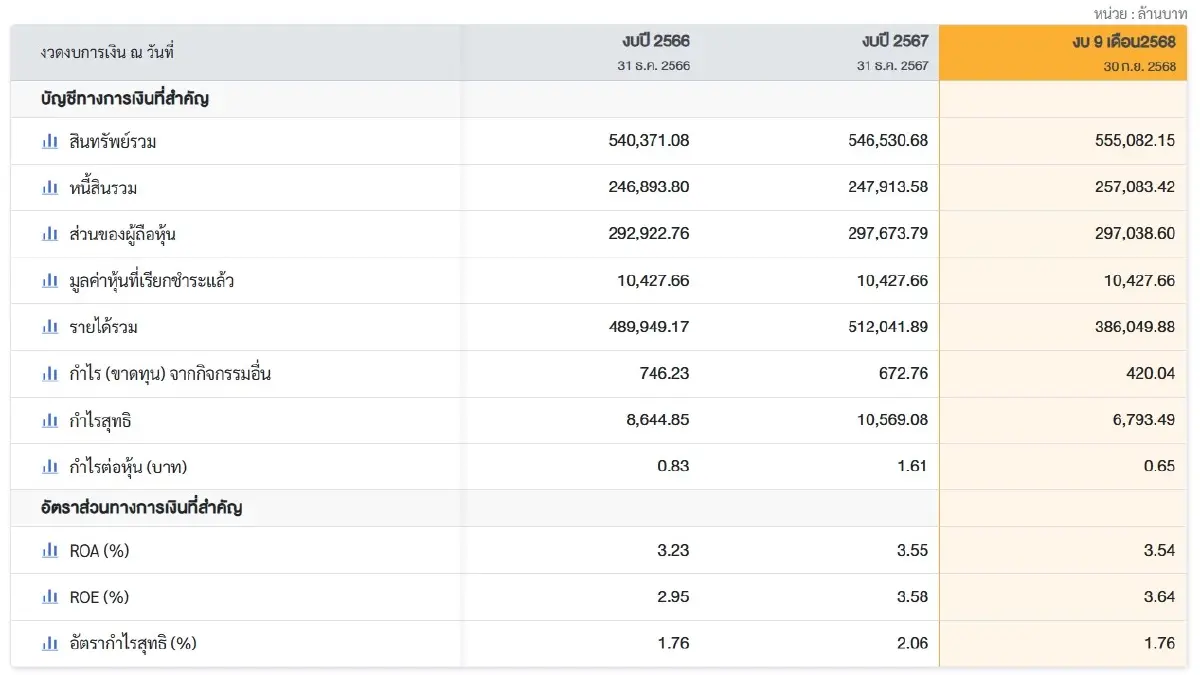The image size is (1200, 675).
Task: Select the net profit value 10,569.08
Action: 892,420
